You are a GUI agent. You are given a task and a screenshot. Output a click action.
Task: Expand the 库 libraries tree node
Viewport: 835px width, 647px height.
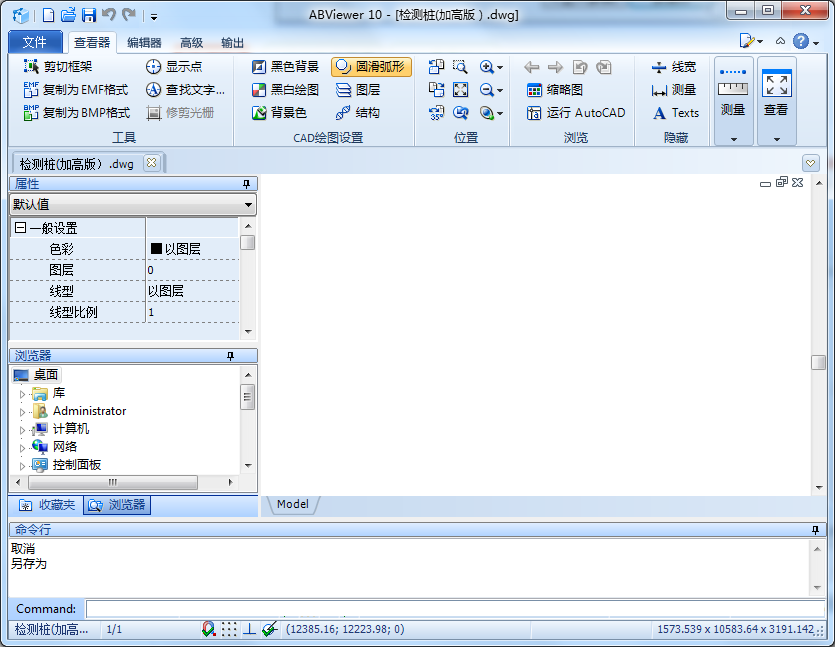pyautogui.click(x=22, y=394)
